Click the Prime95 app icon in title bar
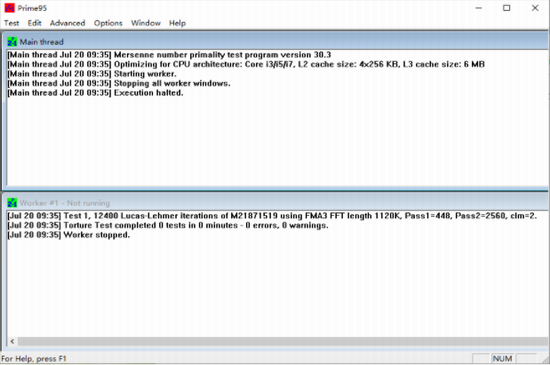550x365 pixels. coord(9,8)
